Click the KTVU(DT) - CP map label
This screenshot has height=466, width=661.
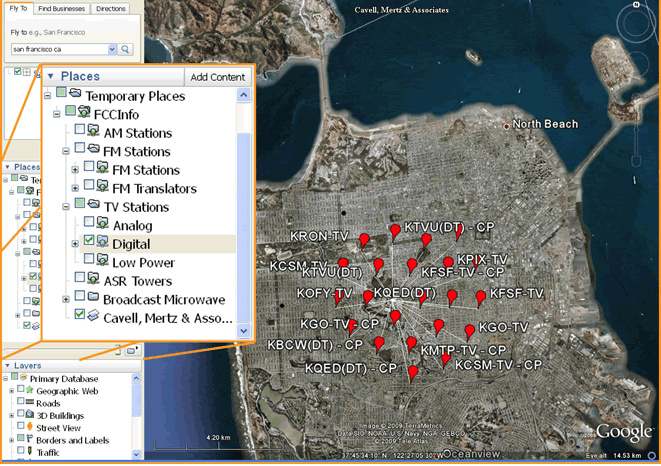[449, 227]
